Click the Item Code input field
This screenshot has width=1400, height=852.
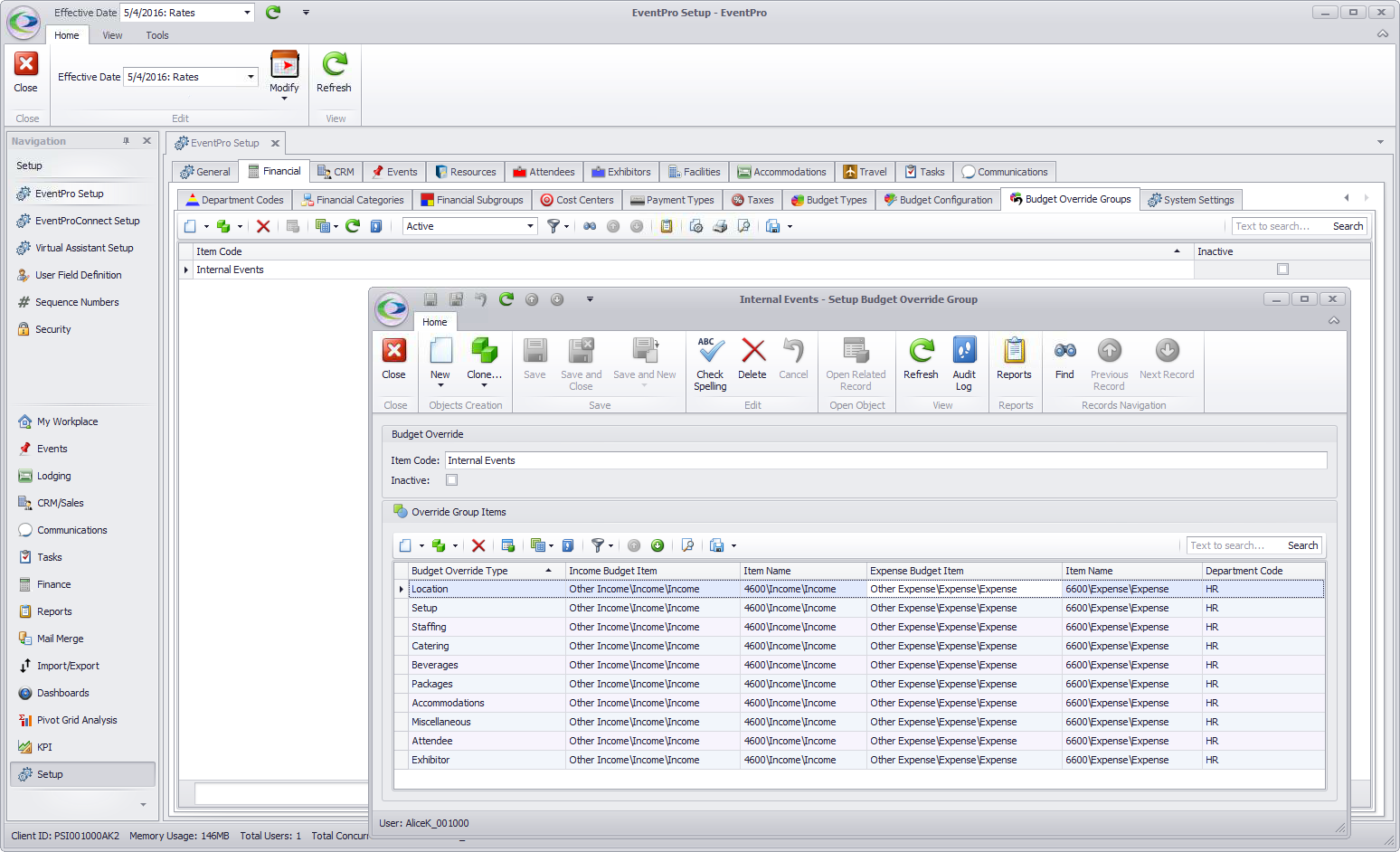[885, 460]
